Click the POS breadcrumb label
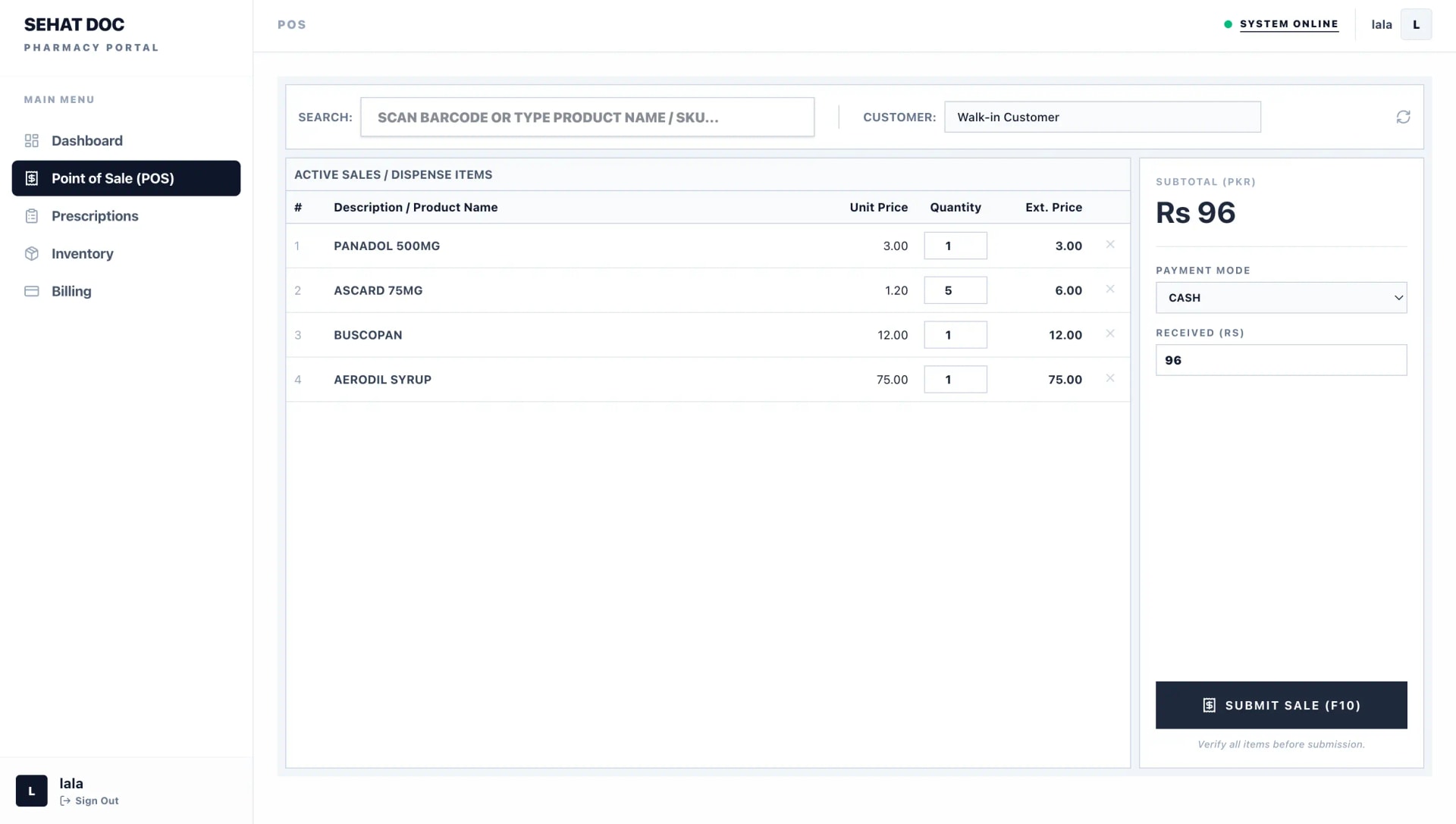 tap(292, 25)
